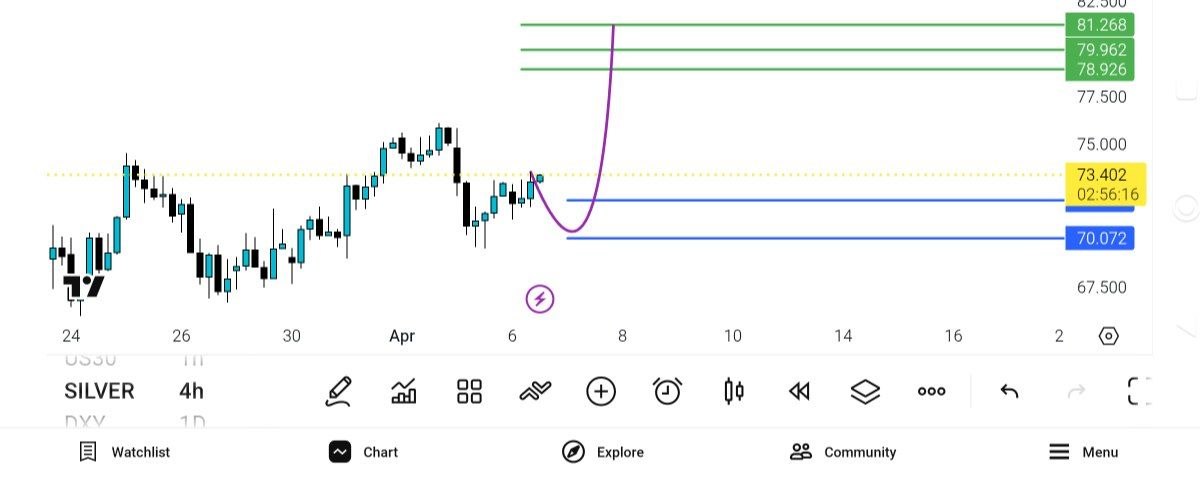The height and width of the screenshot is (477, 1200).
Task: Start bar replay with rewind icon
Action: 799,391
